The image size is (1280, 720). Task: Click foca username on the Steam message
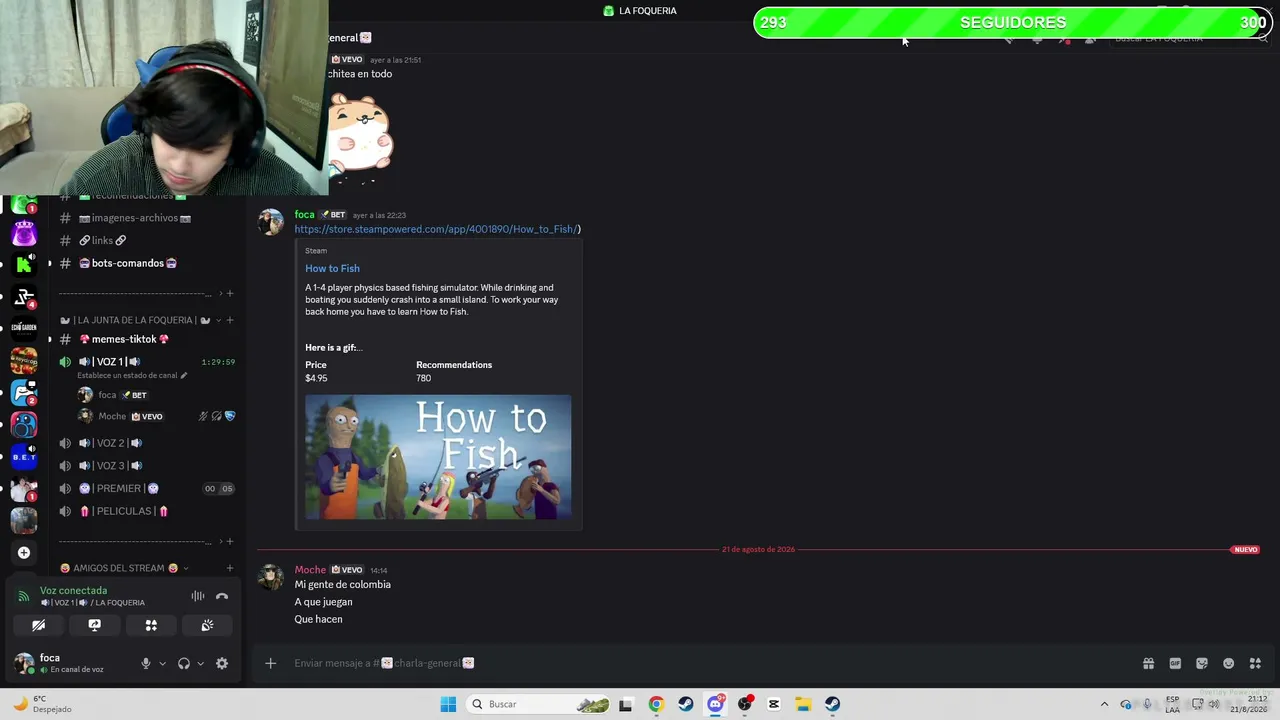click(304, 215)
